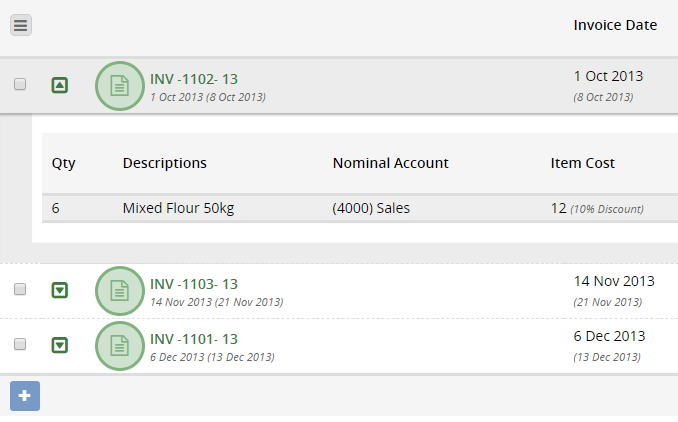
Task: Sort by Invoice Date column header
Action: (615, 25)
